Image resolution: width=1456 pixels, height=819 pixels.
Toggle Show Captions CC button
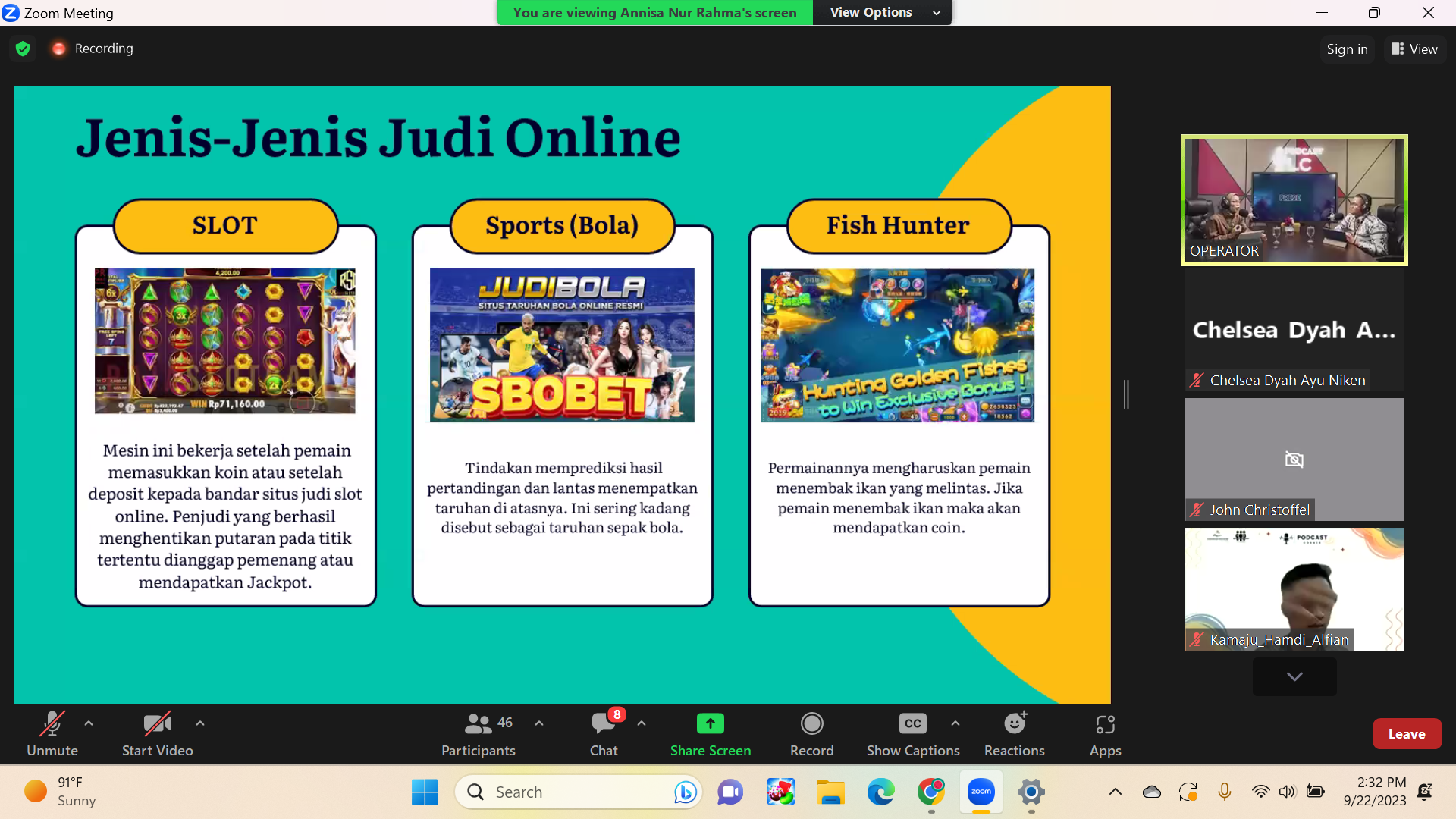[x=912, y=724]
